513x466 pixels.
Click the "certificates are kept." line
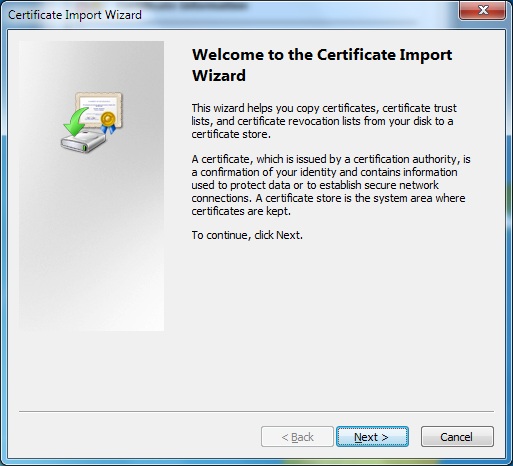[x=241, y=211]
